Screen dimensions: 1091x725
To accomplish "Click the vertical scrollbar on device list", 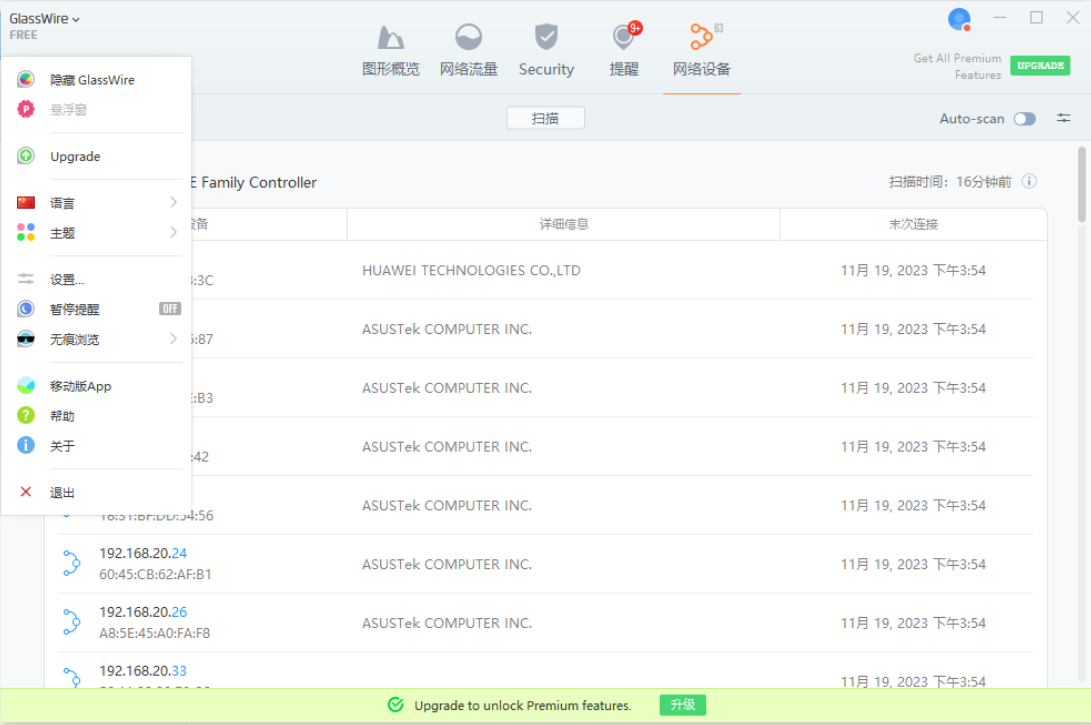I will 1081,185.
